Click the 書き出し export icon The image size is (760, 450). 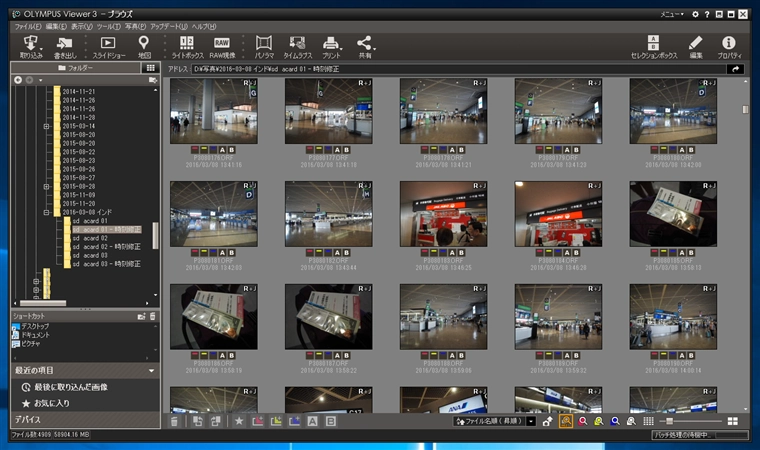click(x=65, y=47)
